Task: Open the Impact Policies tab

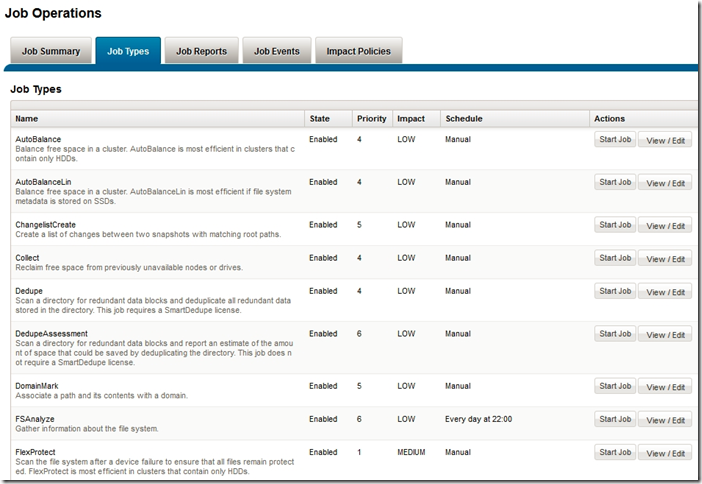Action: point(359,51)
